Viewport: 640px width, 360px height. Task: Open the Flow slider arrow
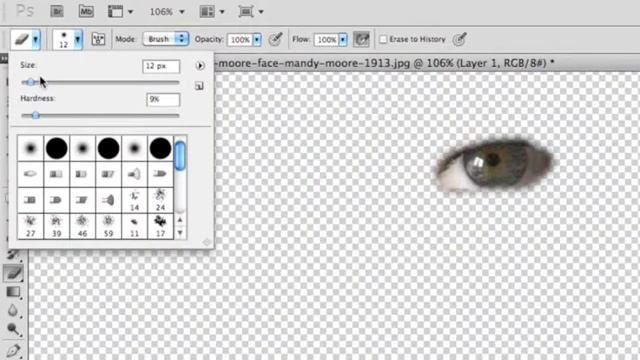point(343,40)
